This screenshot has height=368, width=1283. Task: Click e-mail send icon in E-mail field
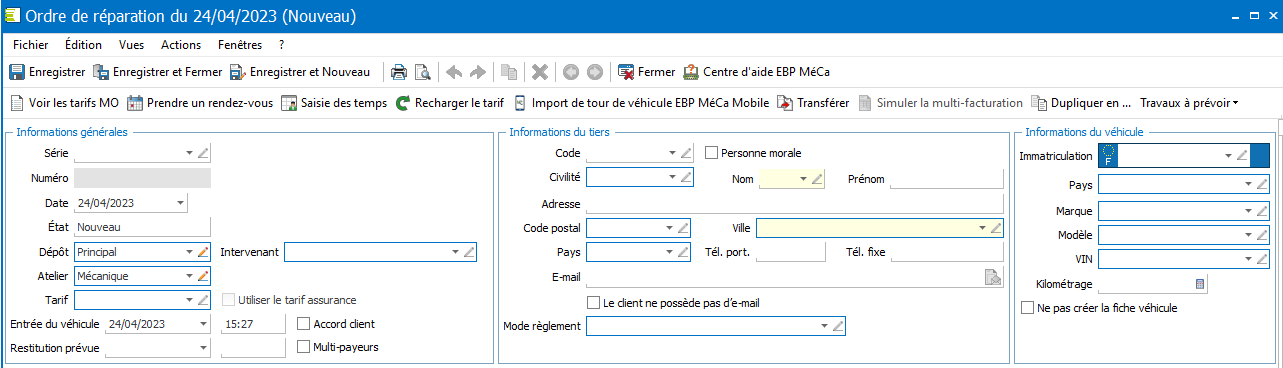pos(993,278)
